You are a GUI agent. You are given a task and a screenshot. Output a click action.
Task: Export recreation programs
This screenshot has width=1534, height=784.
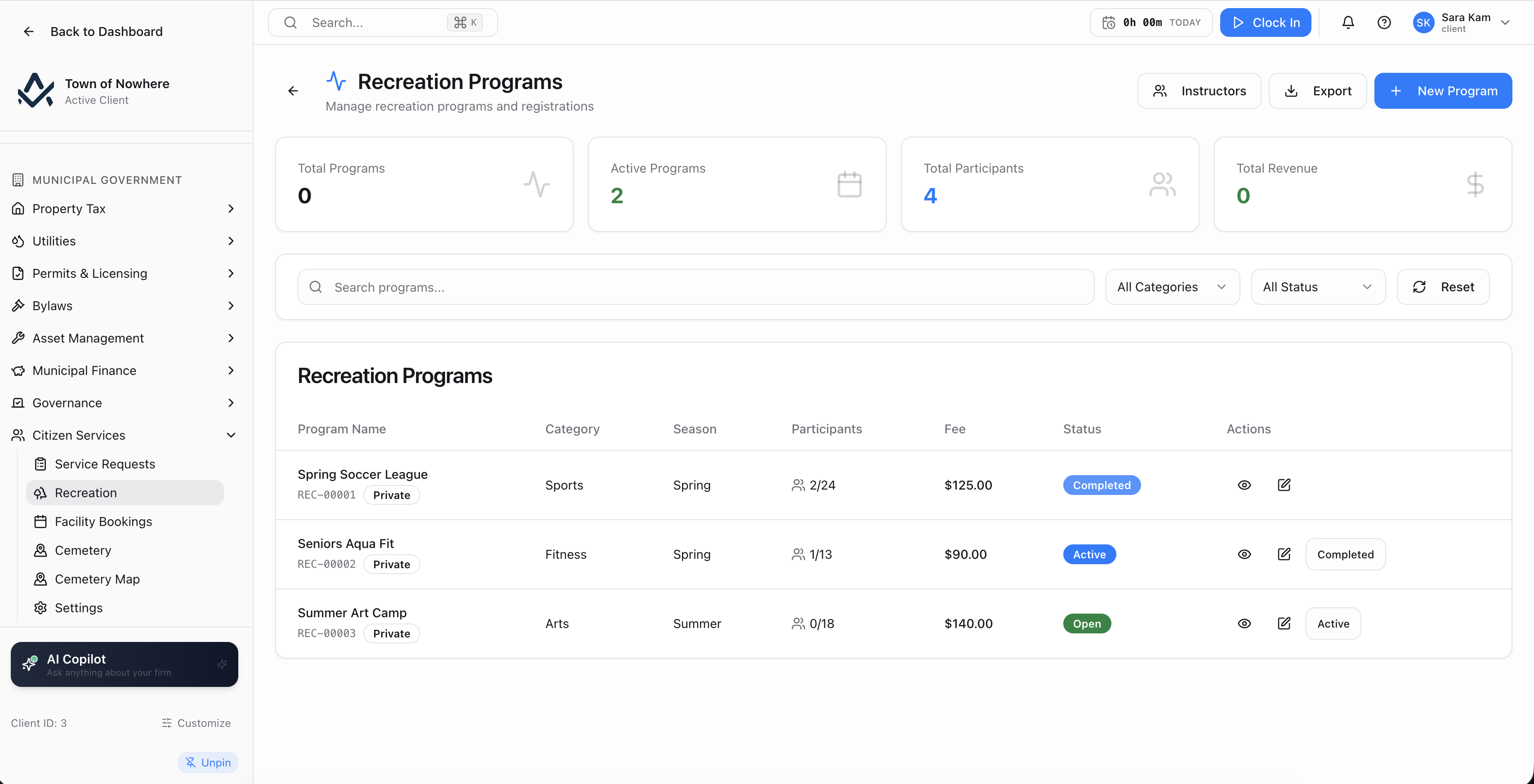pos(1317,90)
